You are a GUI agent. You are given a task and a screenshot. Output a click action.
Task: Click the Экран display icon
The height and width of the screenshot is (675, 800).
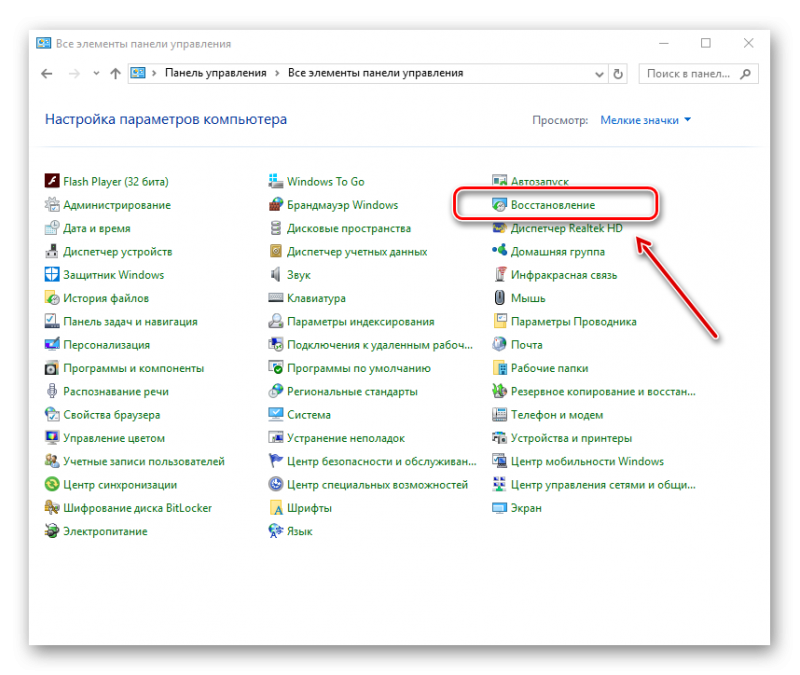pos(499,508)
